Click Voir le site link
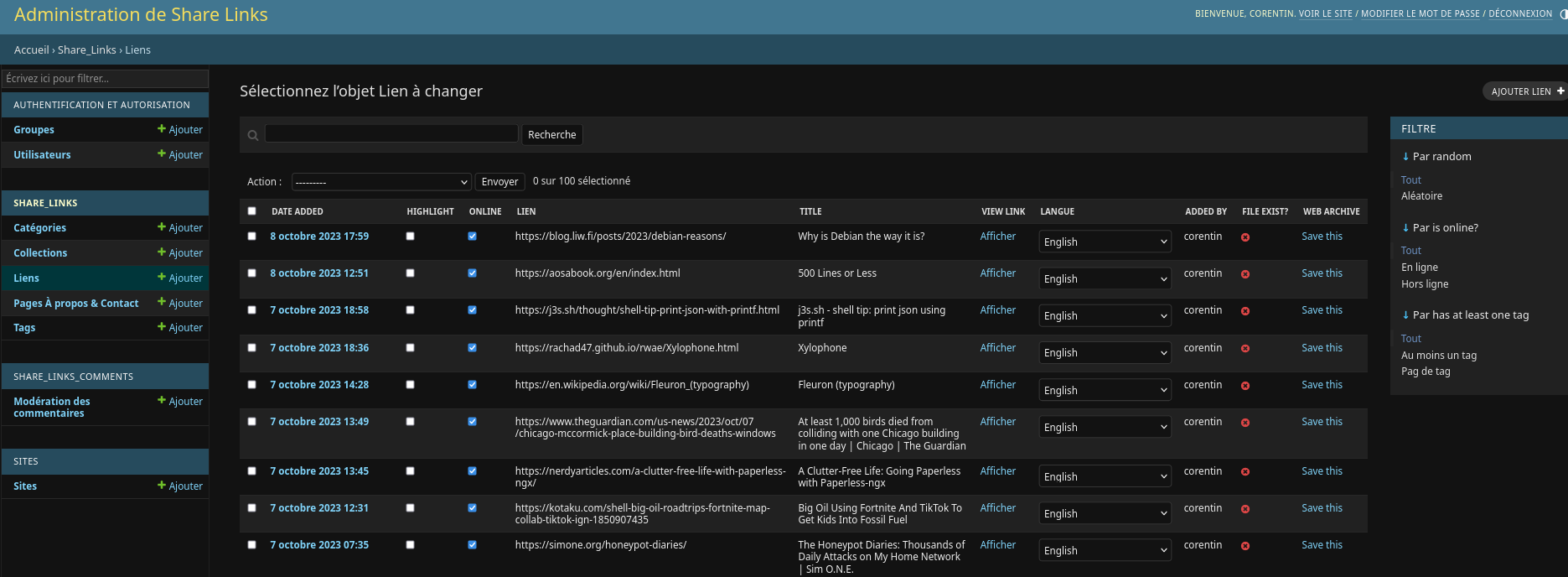Image resolution: width=1568 pixels, height=577 pixels. tap(1326, 13)
